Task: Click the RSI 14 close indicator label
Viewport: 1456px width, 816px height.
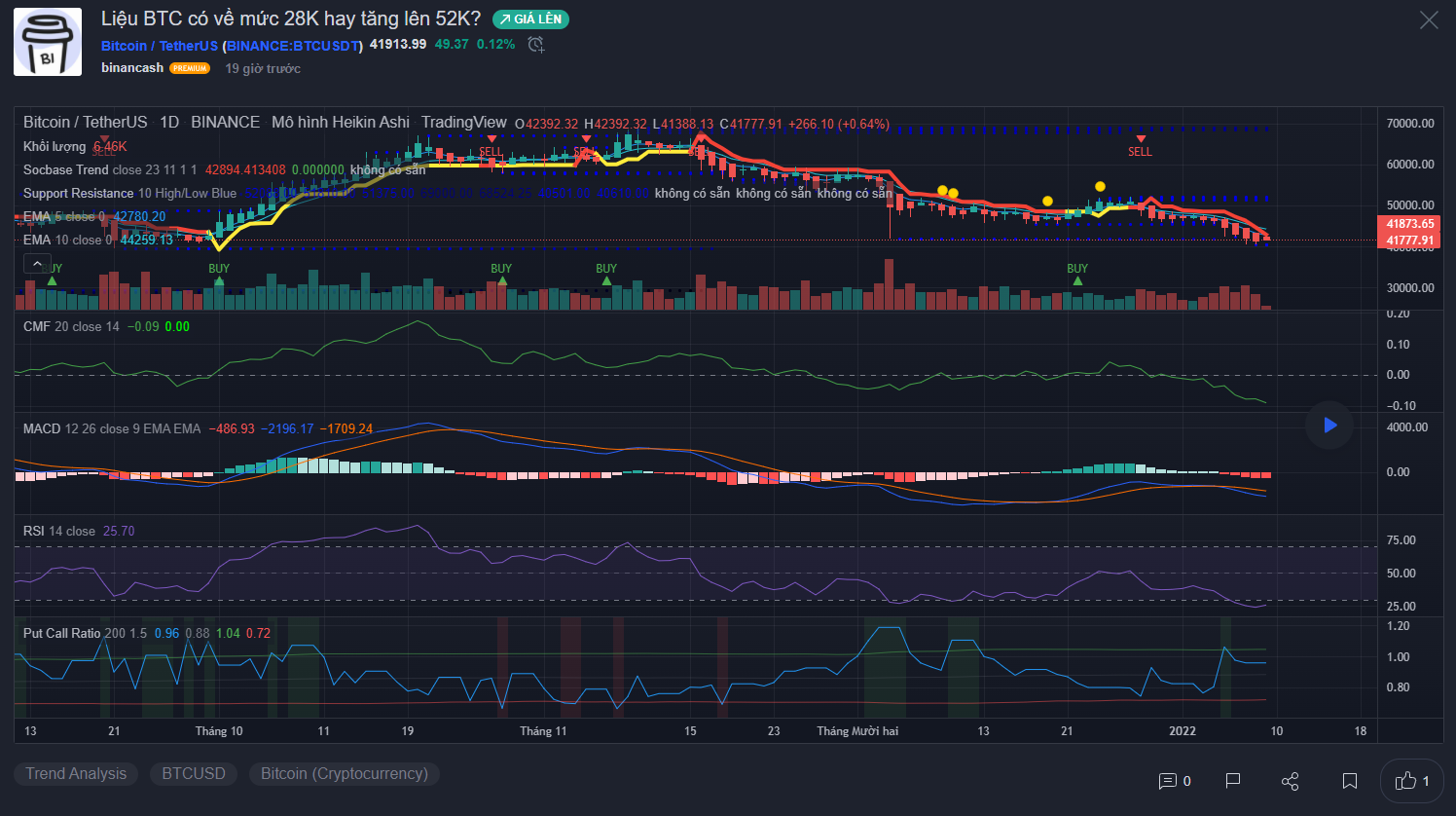Action: (59, 531)
